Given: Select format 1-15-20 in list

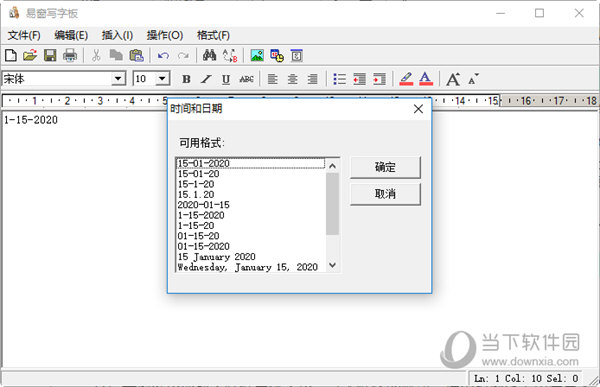Looking at the screenshot, I should tap(251, 225).
